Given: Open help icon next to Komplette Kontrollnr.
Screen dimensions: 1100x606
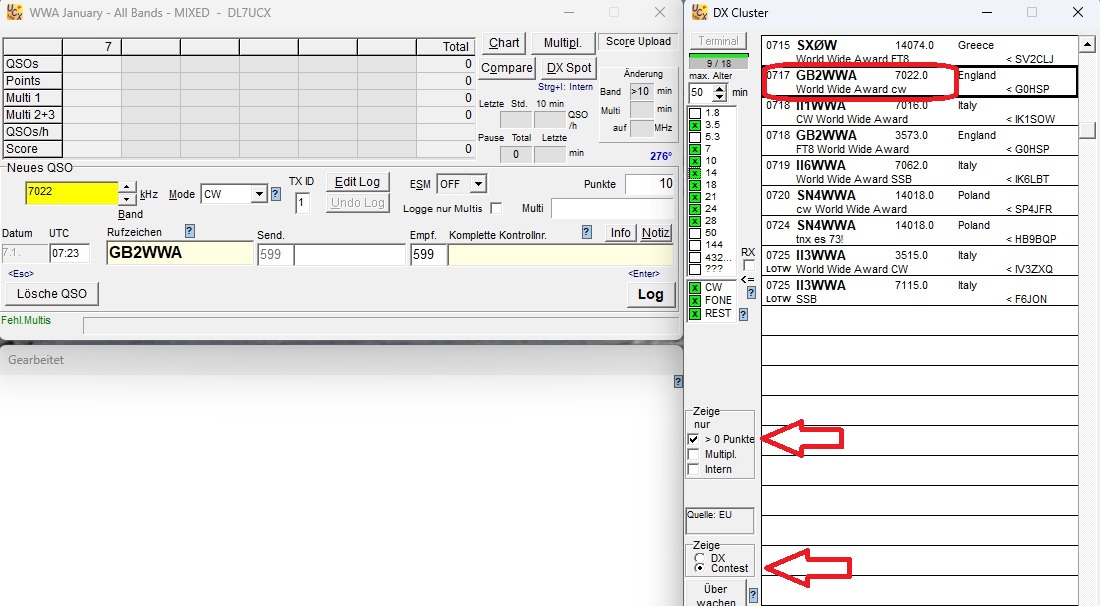Looking at the screenshot, I should click(x=587, y=232).
